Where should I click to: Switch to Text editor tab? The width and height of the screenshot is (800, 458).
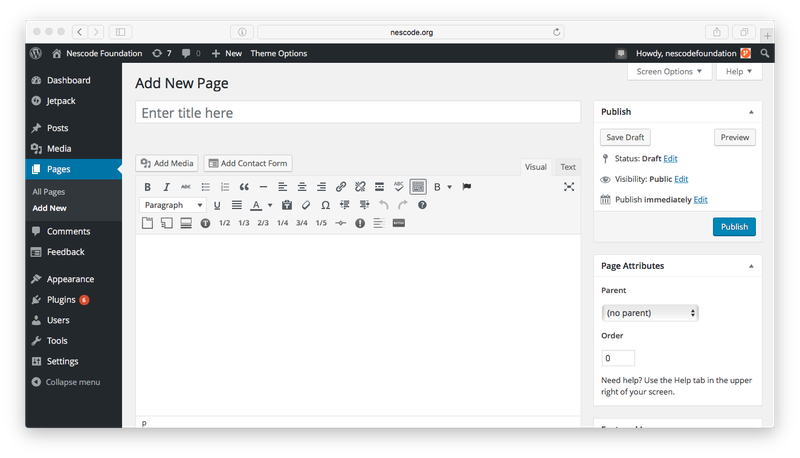568,167
